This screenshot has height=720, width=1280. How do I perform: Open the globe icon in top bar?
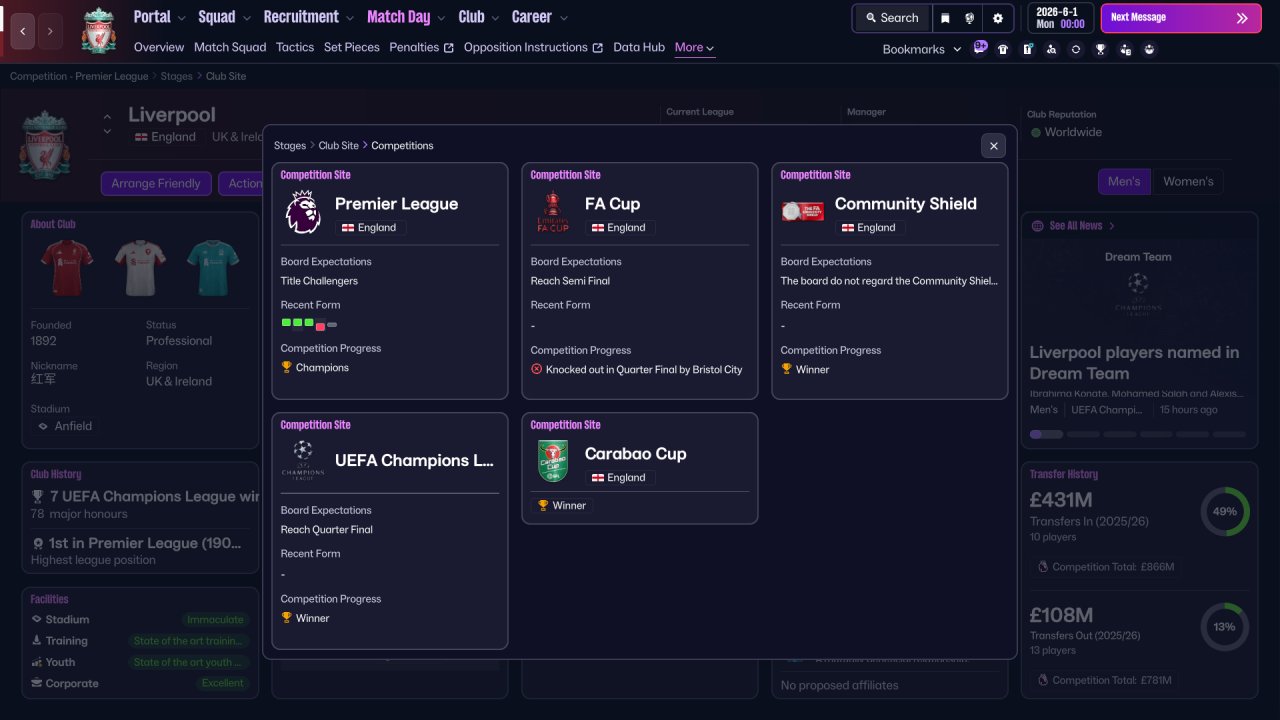click(970, 18)
